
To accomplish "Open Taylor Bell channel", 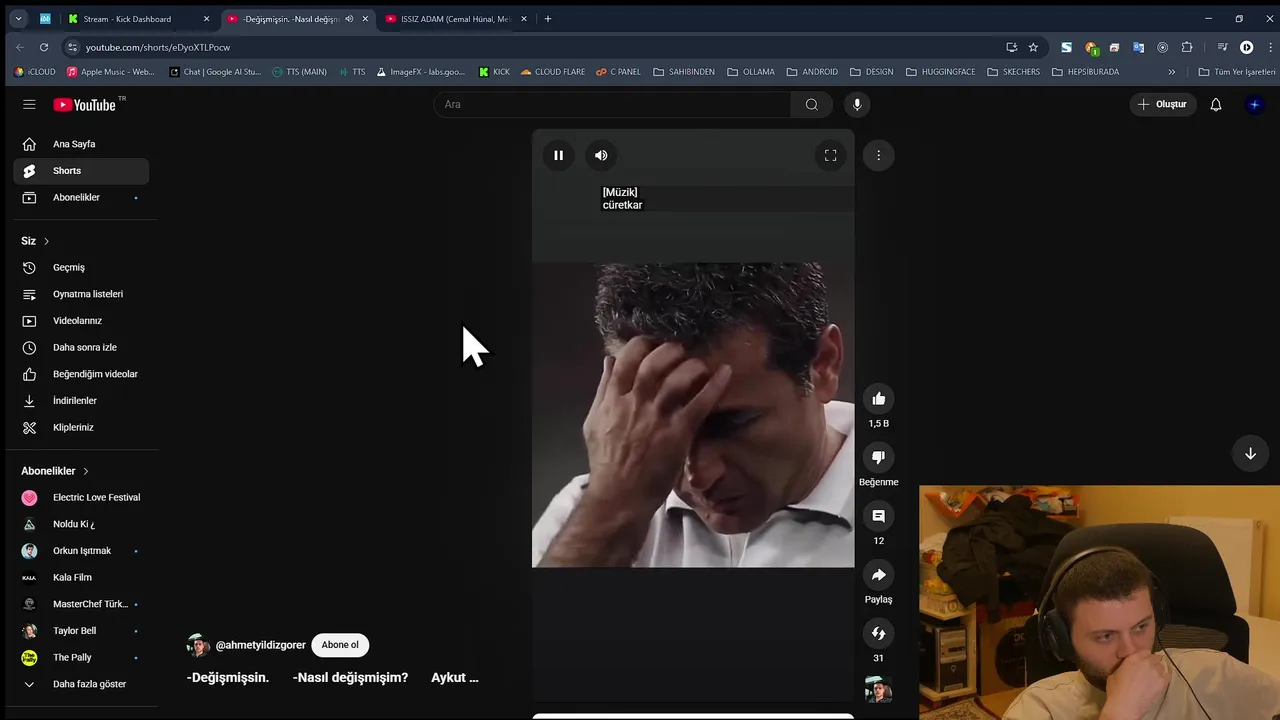I will [81, 631].
